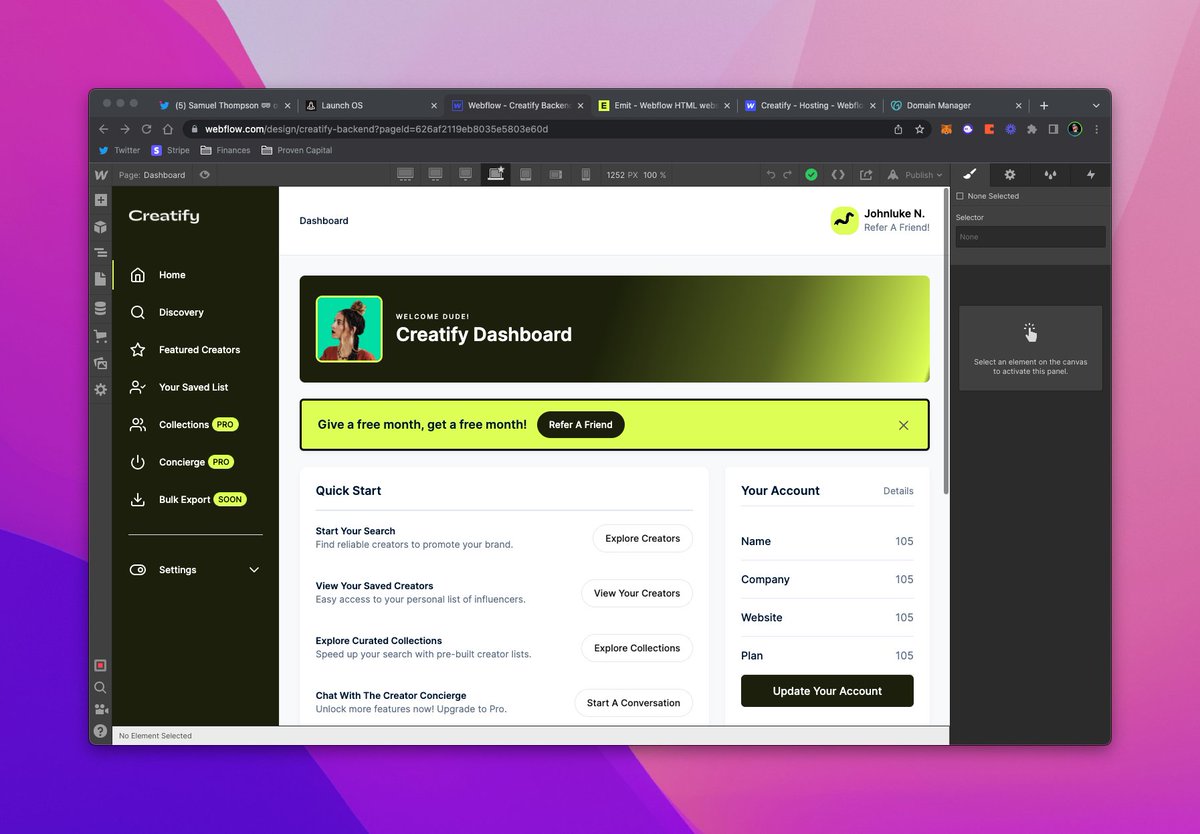This screenshot has height=834, width=1200.
Task: Click the red audit square icon
Action: [x=100, y=665]
